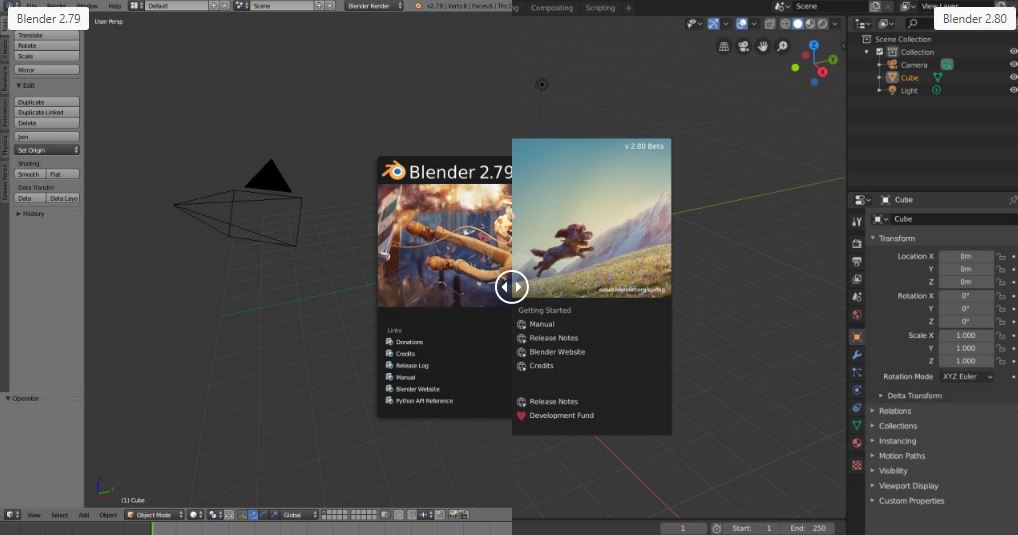
Task: Open the Help menu in 2.79 top bar
Action: (115, 6)
